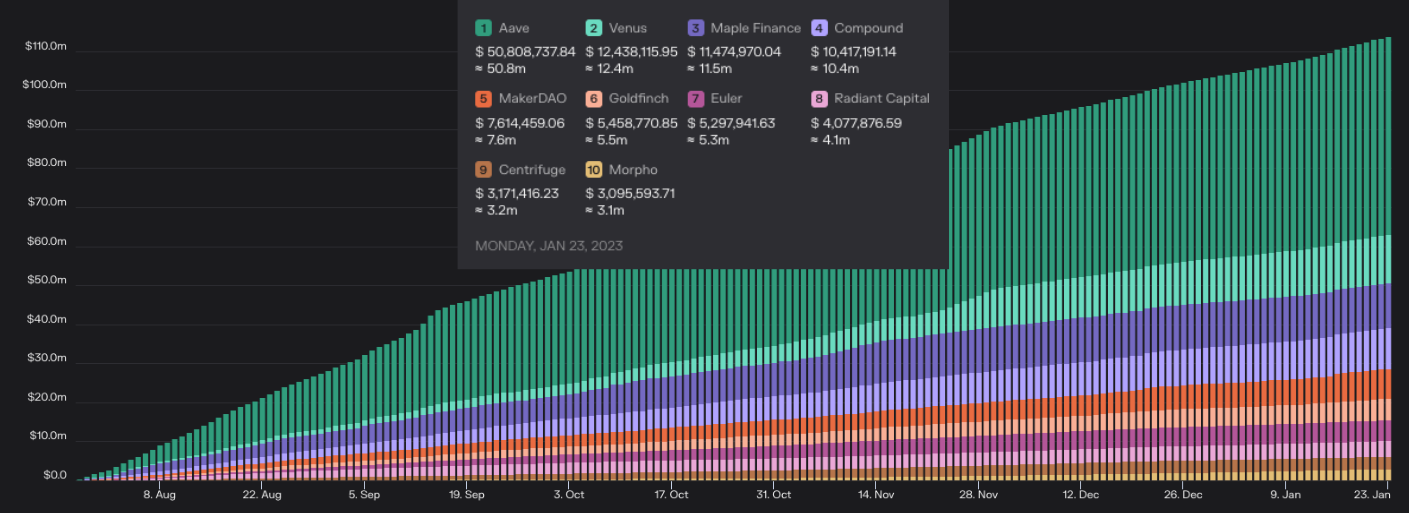Click the value $ 50,808,737.84

[x=525, y=52]
